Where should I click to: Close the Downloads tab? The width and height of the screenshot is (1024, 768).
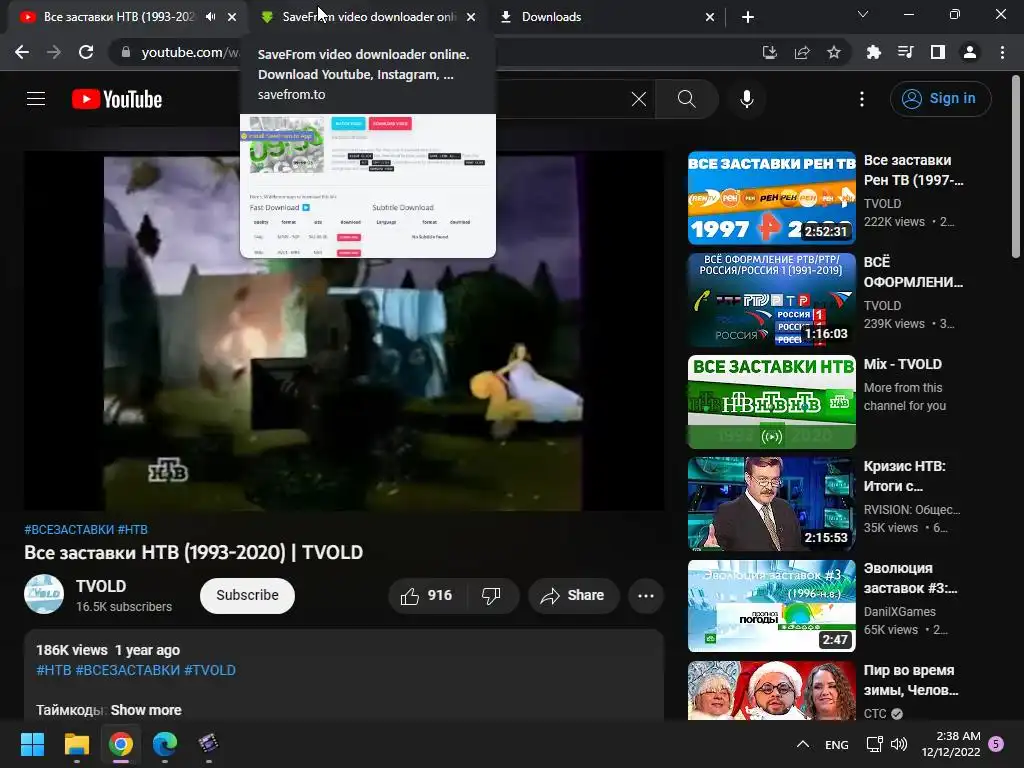(x=710, y=17)
